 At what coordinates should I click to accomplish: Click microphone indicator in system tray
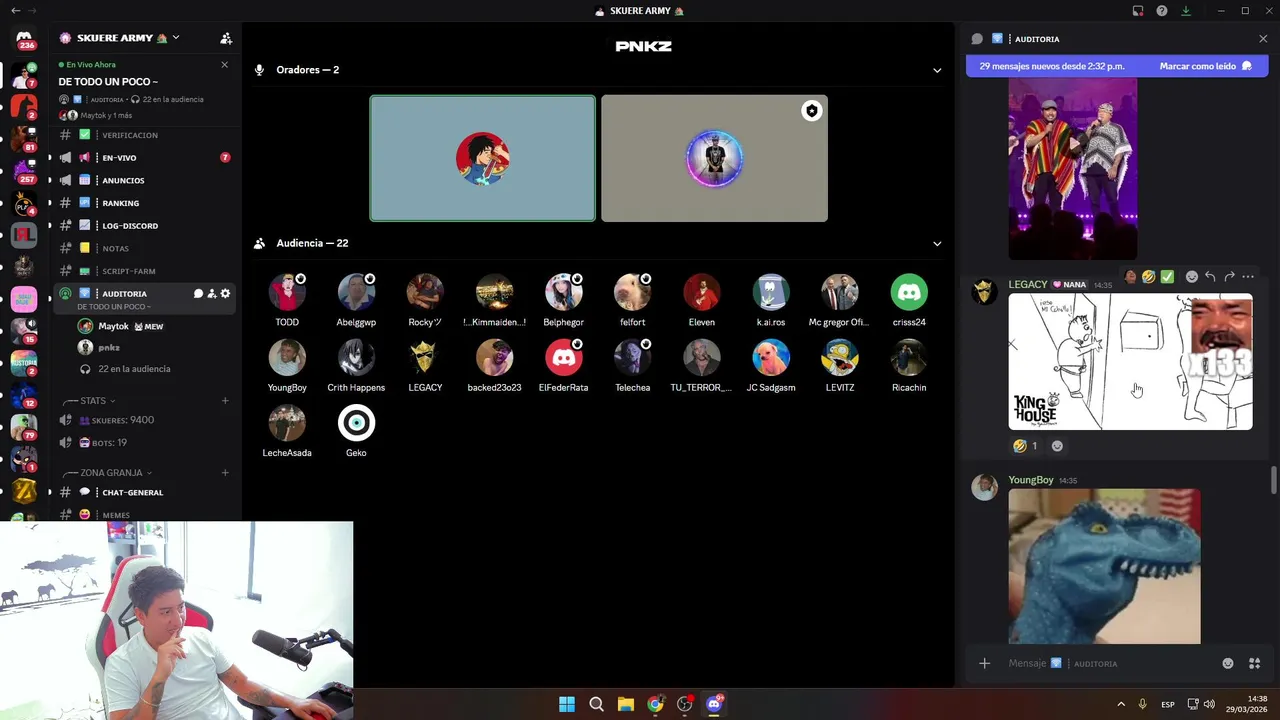pyautogui.click(x=1143, y=704)
